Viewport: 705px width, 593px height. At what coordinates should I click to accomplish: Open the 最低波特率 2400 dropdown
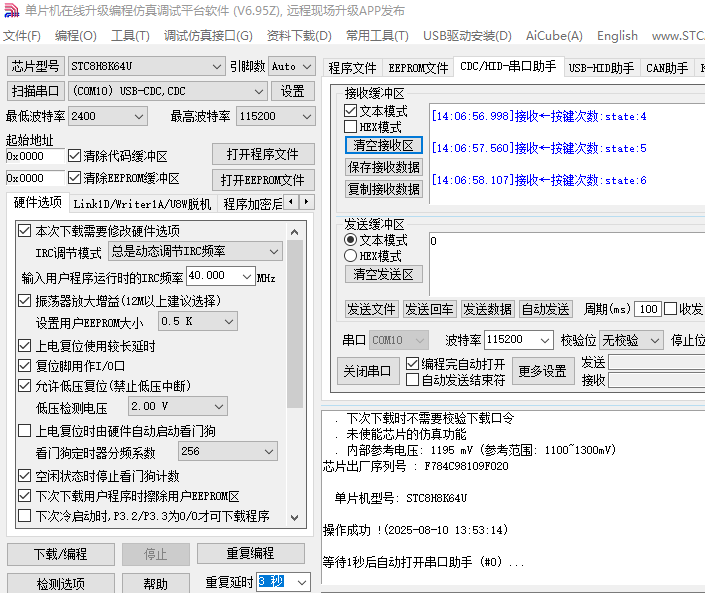click(108, 116)
